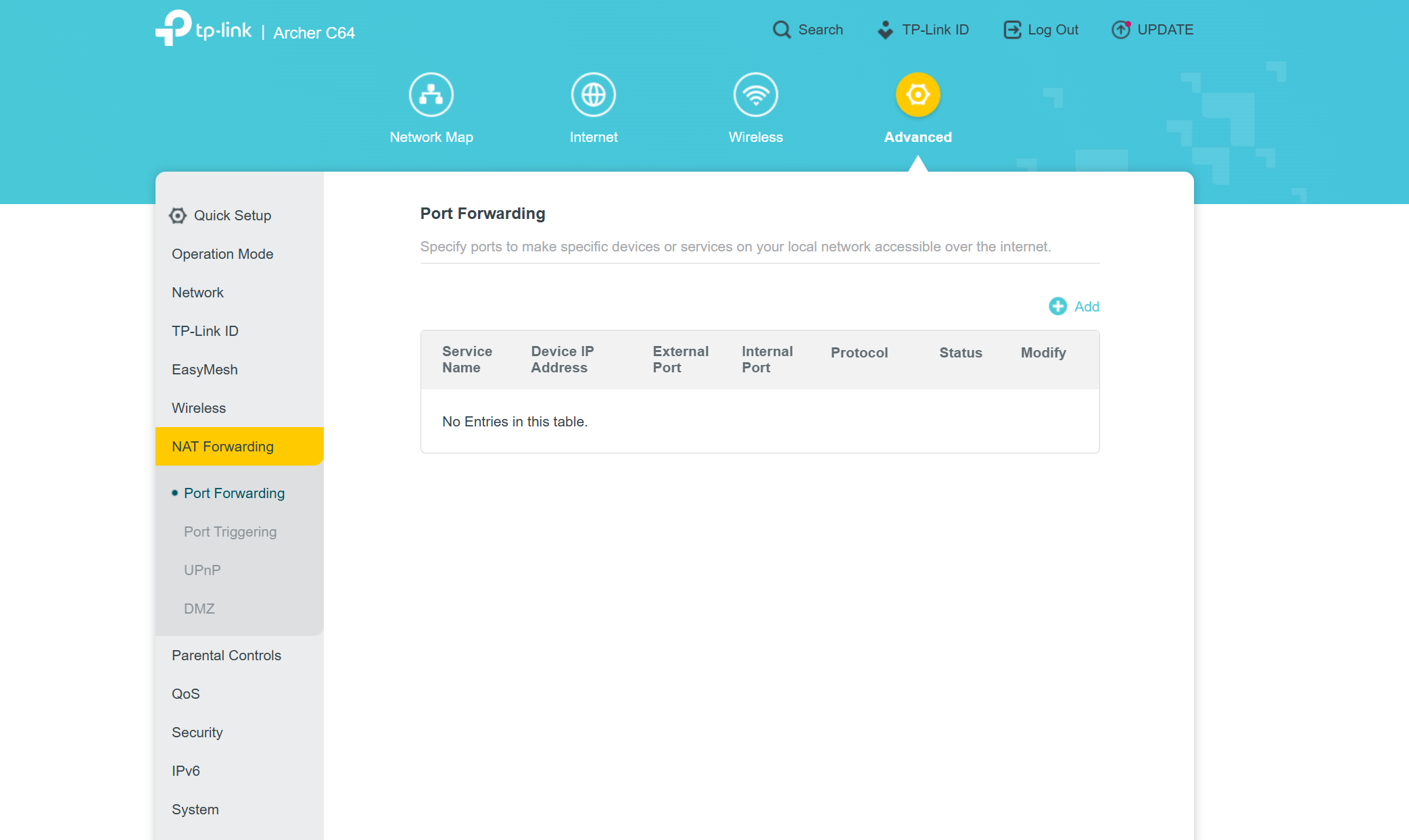Viewport: 1409px width, 840px height.
Task: Expand the Wireless sidebar section
Action: (199, 408)
